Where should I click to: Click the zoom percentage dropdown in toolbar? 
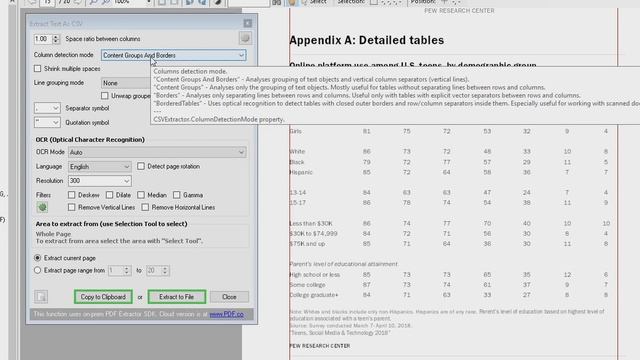click(x=132, y=2)
